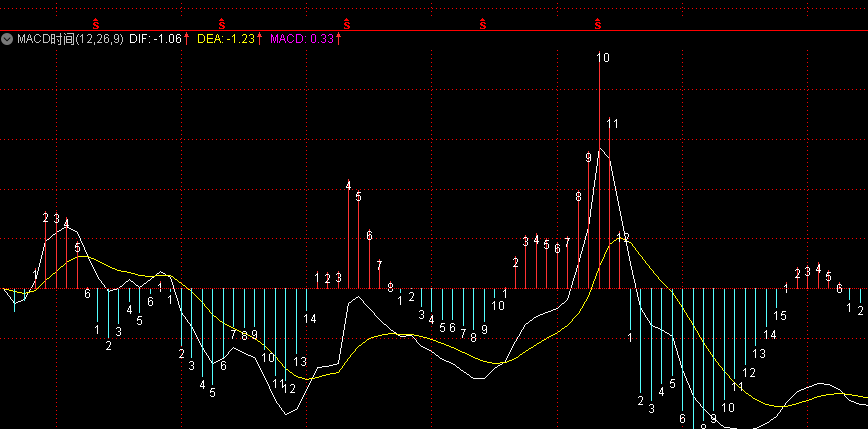Image resolution: width=868 pixels, height=429 pixels.
Task: Click the second red S marker
Action: tap(222, 22)
